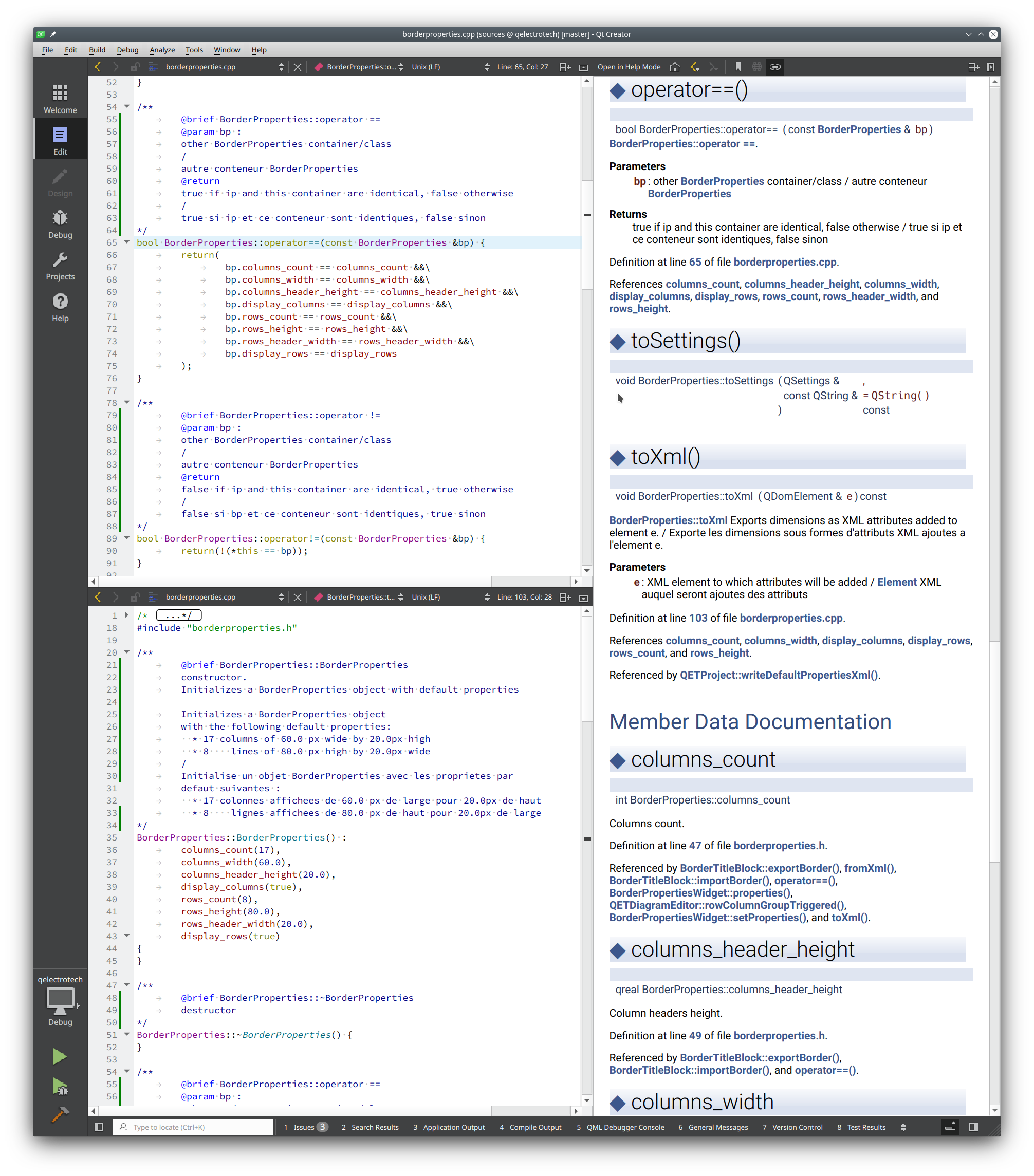Switch to Debug mode in the sidebar
Screen dimensions: 1034x1176
[x=60, y=224]
